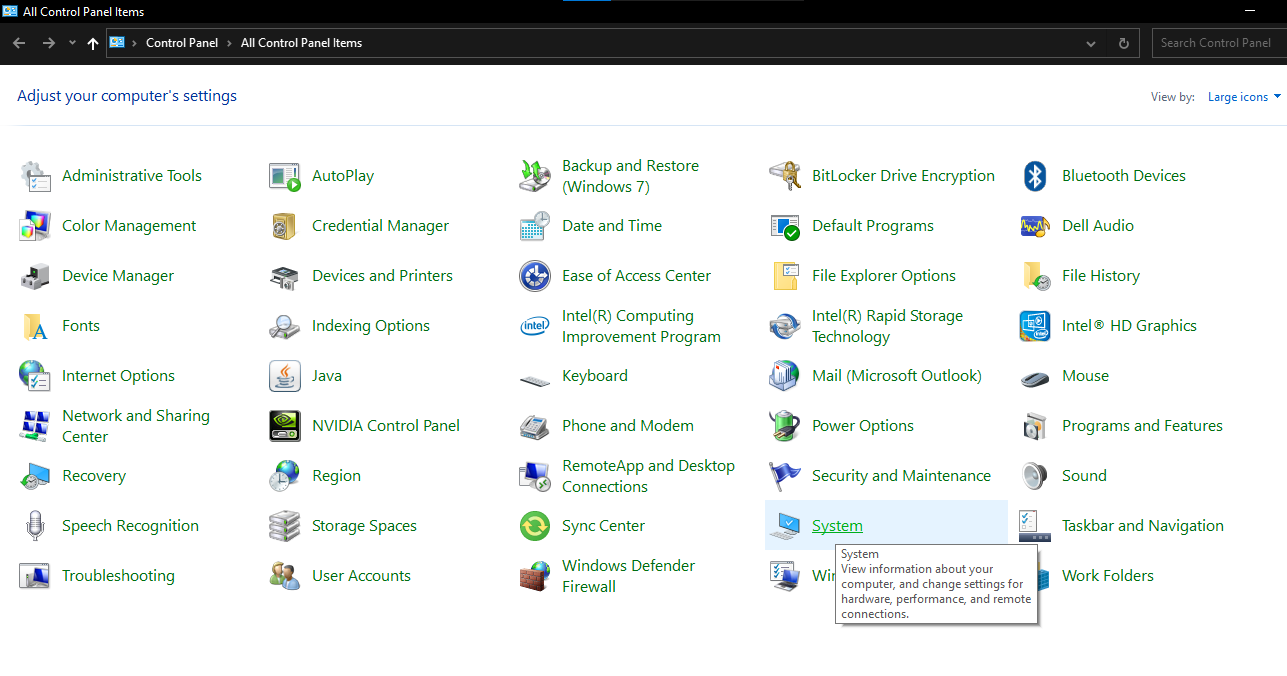
Task: Go back with the back arrow
Action: [x=19, y=43]
